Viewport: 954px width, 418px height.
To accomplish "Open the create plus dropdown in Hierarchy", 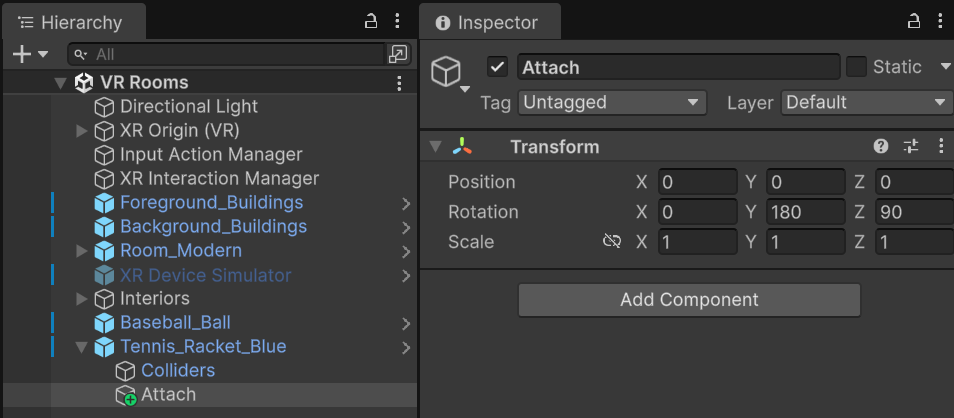I will [x=30, y=54].
